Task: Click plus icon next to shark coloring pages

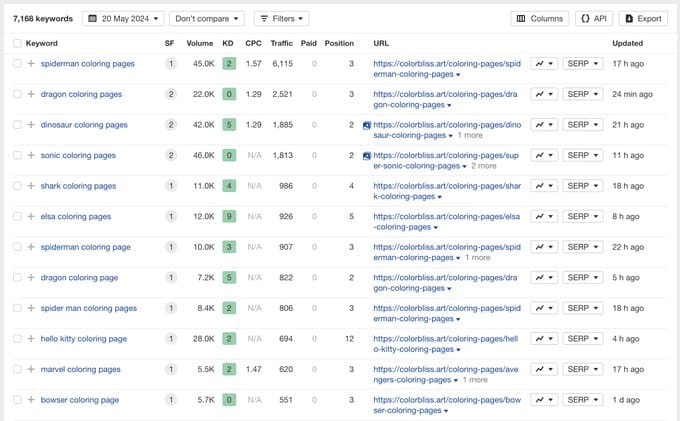Action: tap(31, 186)
